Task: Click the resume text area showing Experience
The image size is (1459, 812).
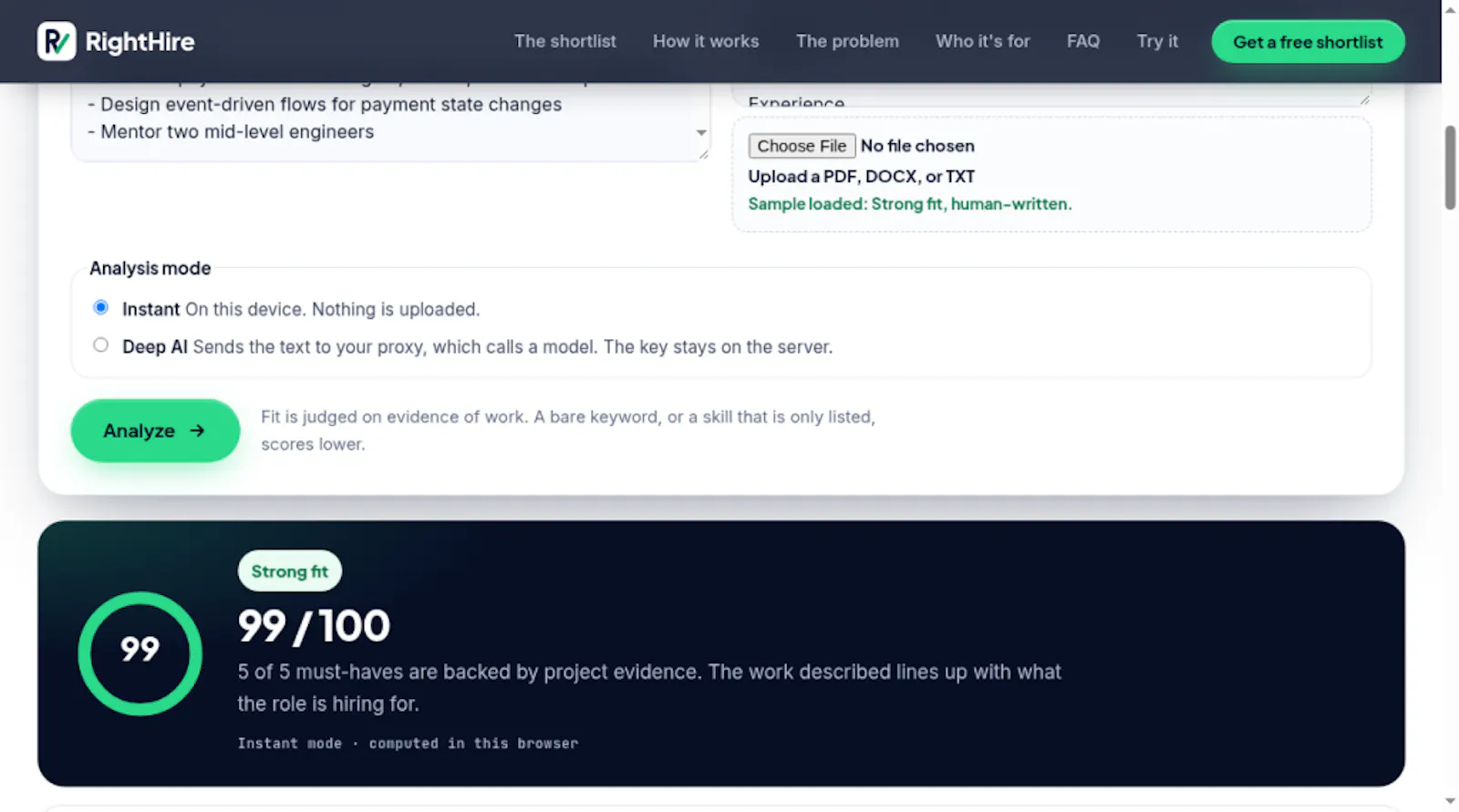Action: [1051, 95]
